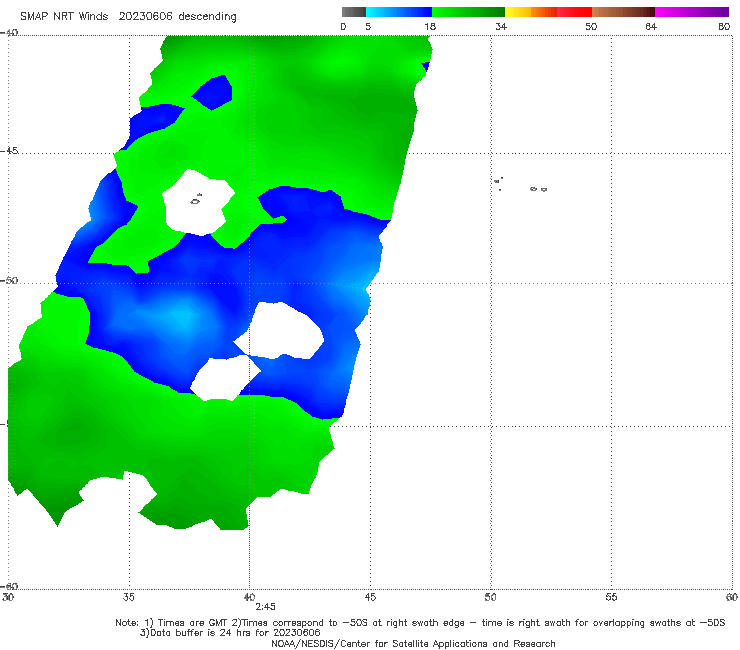Click the island outlines east of longitude 50
Image resolution: width=740 pixels, height=650 pixels.
520,185
